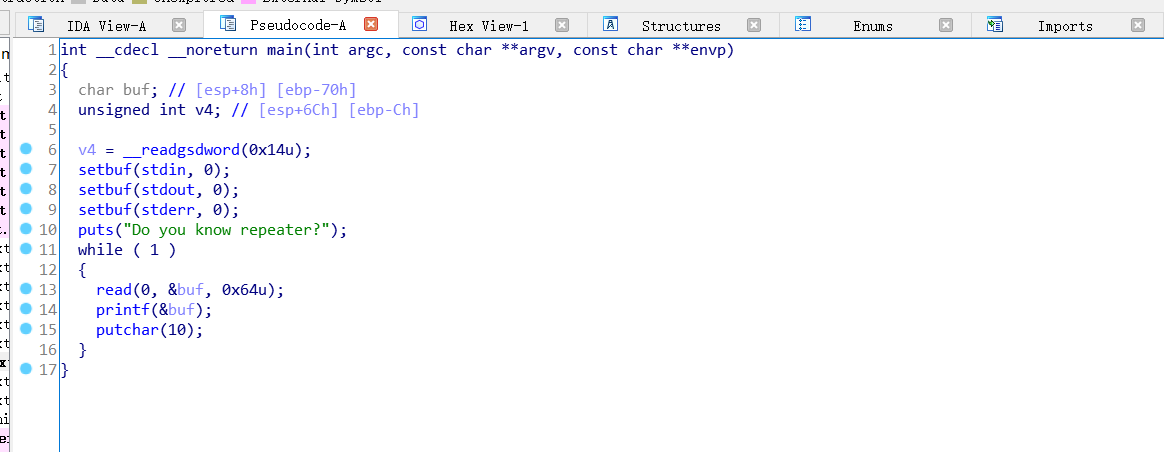Click the while keyword
Screen dimensions: 1164x452
click(100, 250)
